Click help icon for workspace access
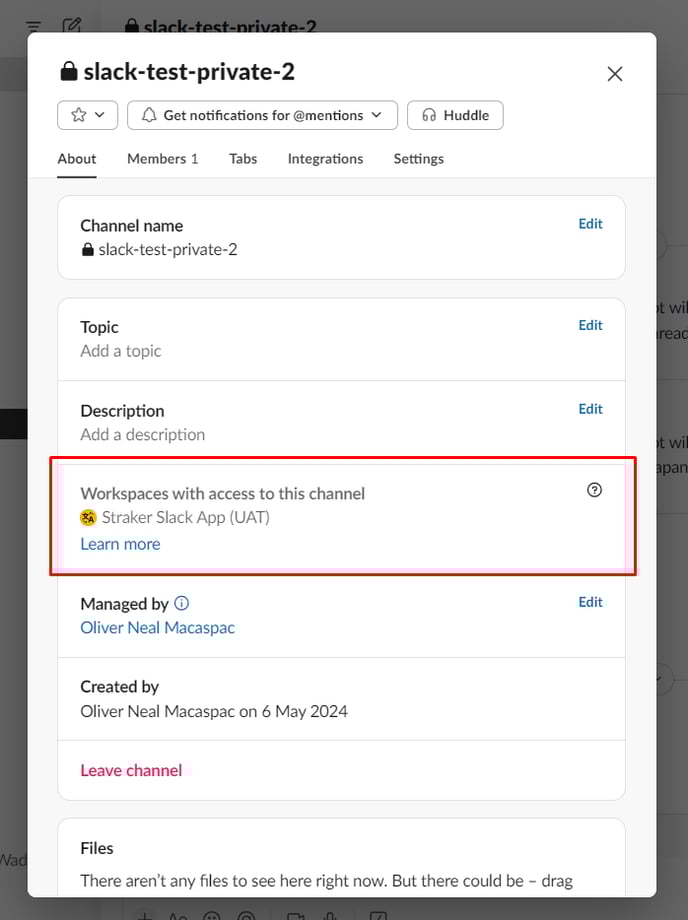The width and height of the screenshot is (688, 920). pos(594,490)
